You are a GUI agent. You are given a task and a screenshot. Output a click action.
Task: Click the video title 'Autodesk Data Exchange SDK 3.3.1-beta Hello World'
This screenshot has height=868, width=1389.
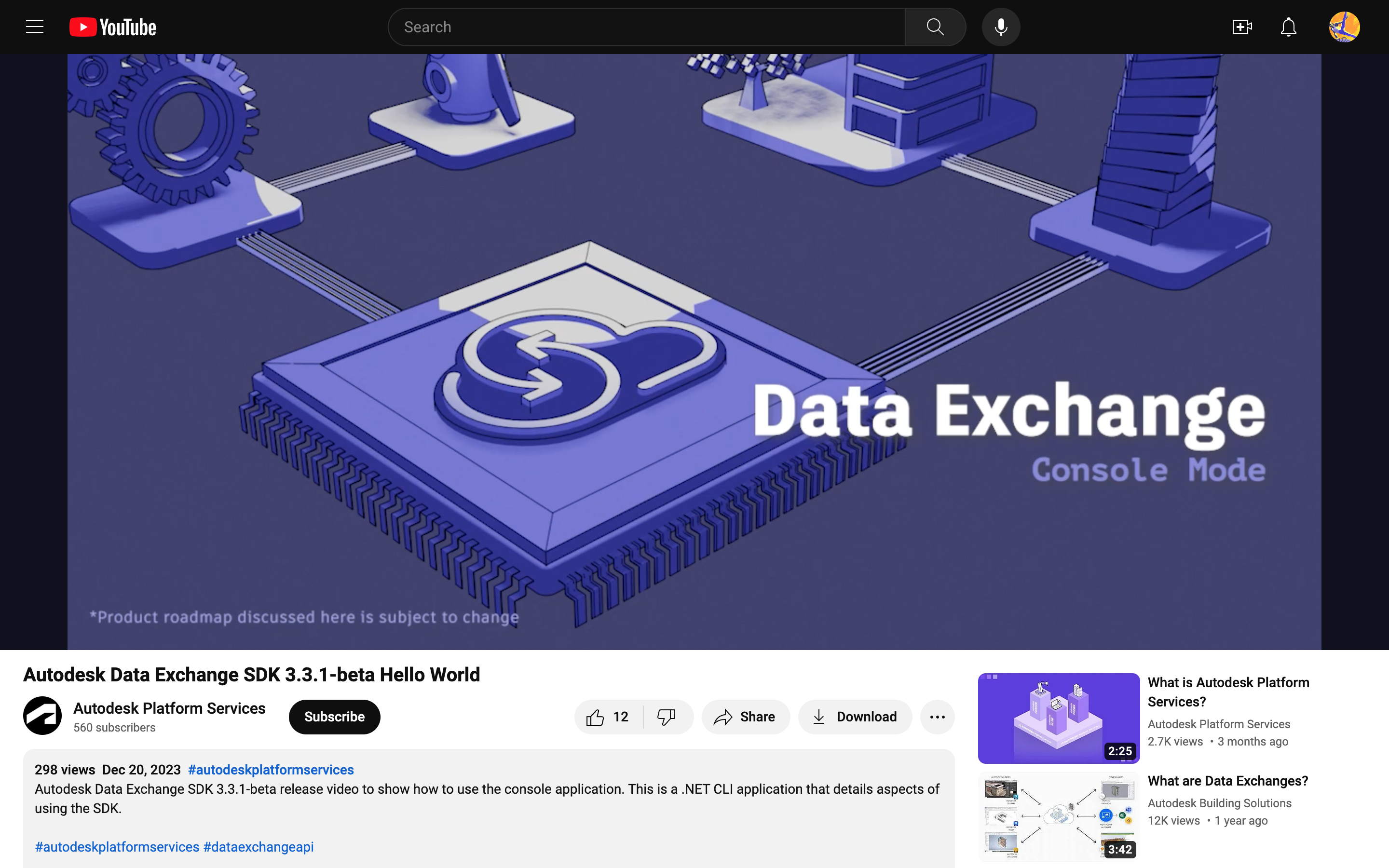pos(251,675)
